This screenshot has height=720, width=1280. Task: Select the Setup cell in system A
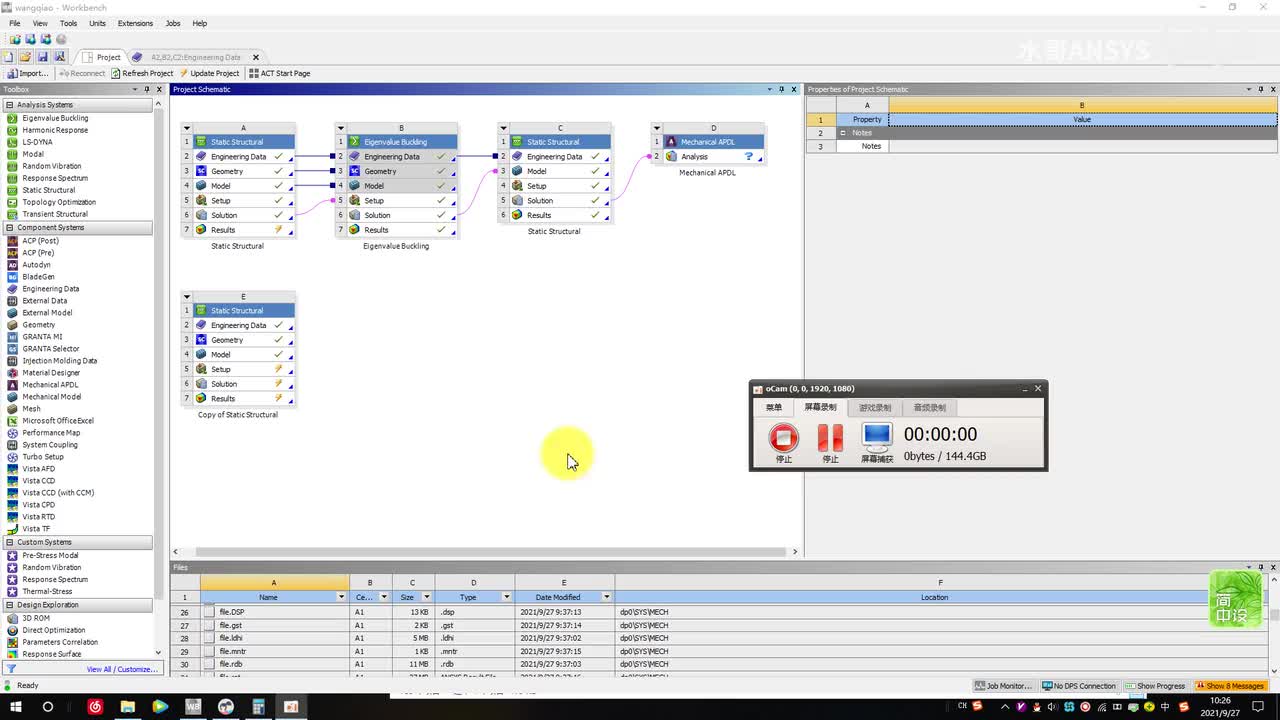pyautogui.click(x=243, y=201)
